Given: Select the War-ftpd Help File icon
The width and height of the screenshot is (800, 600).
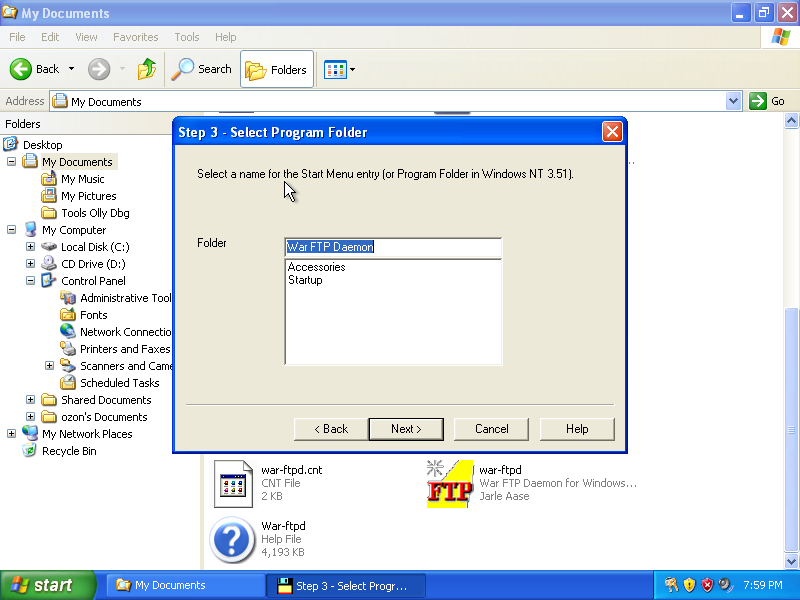Looking at the screenshot, I should click(232, 540).
